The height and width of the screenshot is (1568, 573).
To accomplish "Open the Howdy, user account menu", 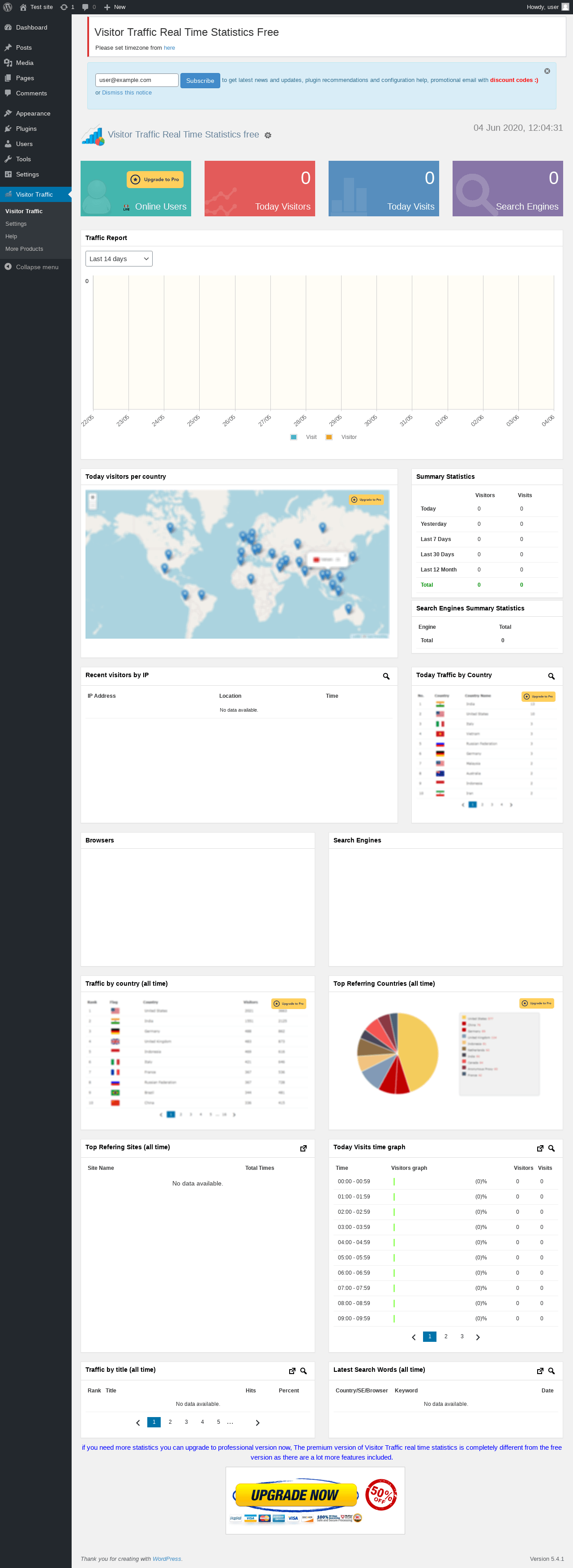I will click(x=547, y=7).
